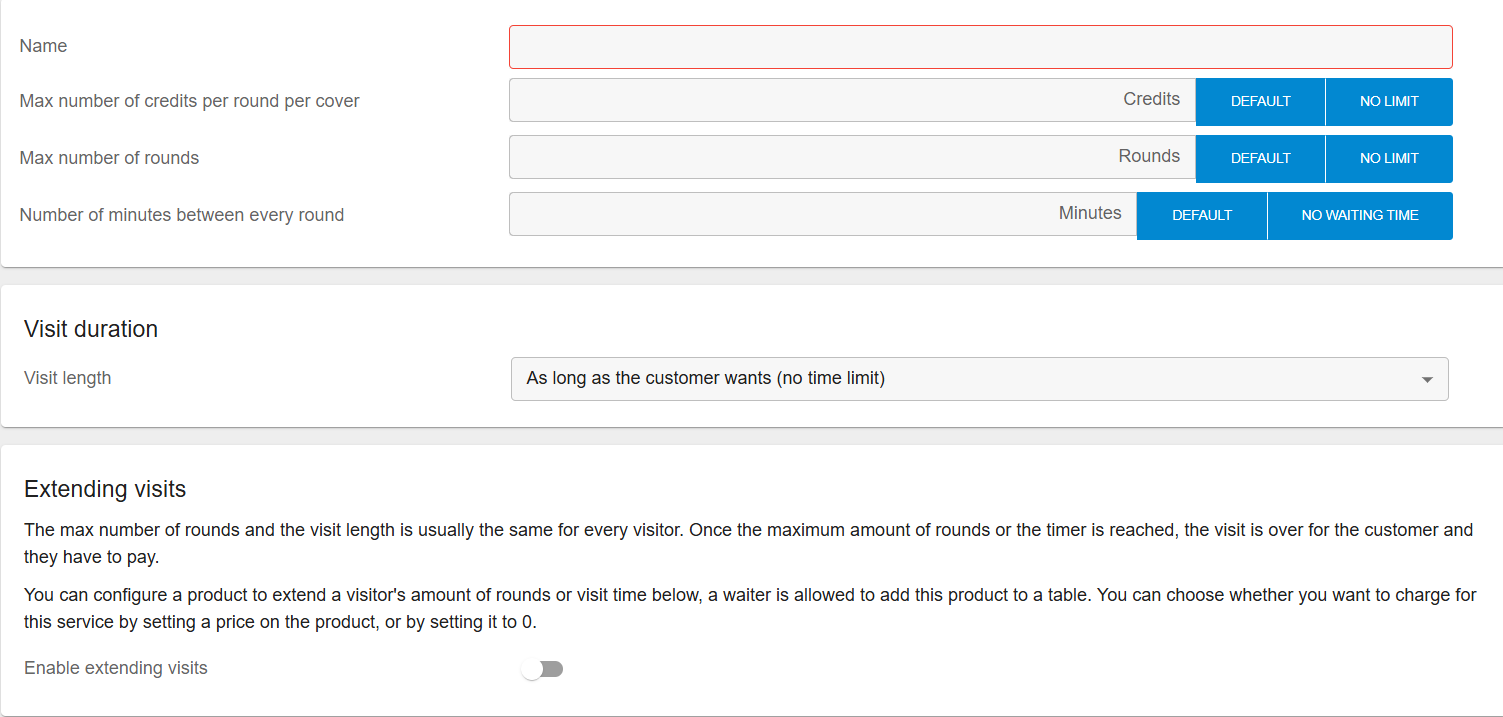This screenshot has width=1503, height=717.
Task: Click the "Visit length" label
Action: (68, 378)
